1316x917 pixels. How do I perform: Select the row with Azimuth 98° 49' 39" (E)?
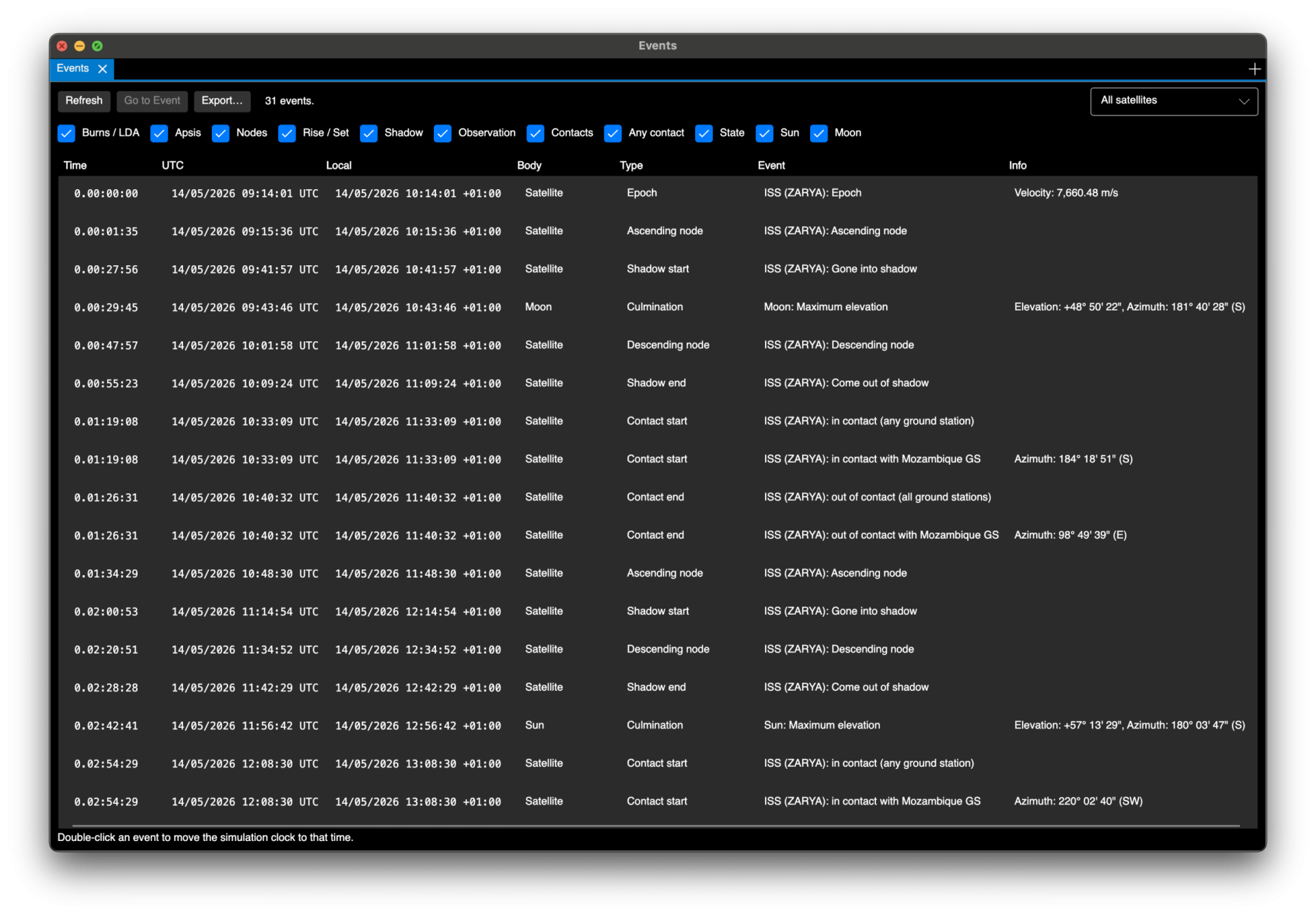pyautogui.click(x=658, y=536)
